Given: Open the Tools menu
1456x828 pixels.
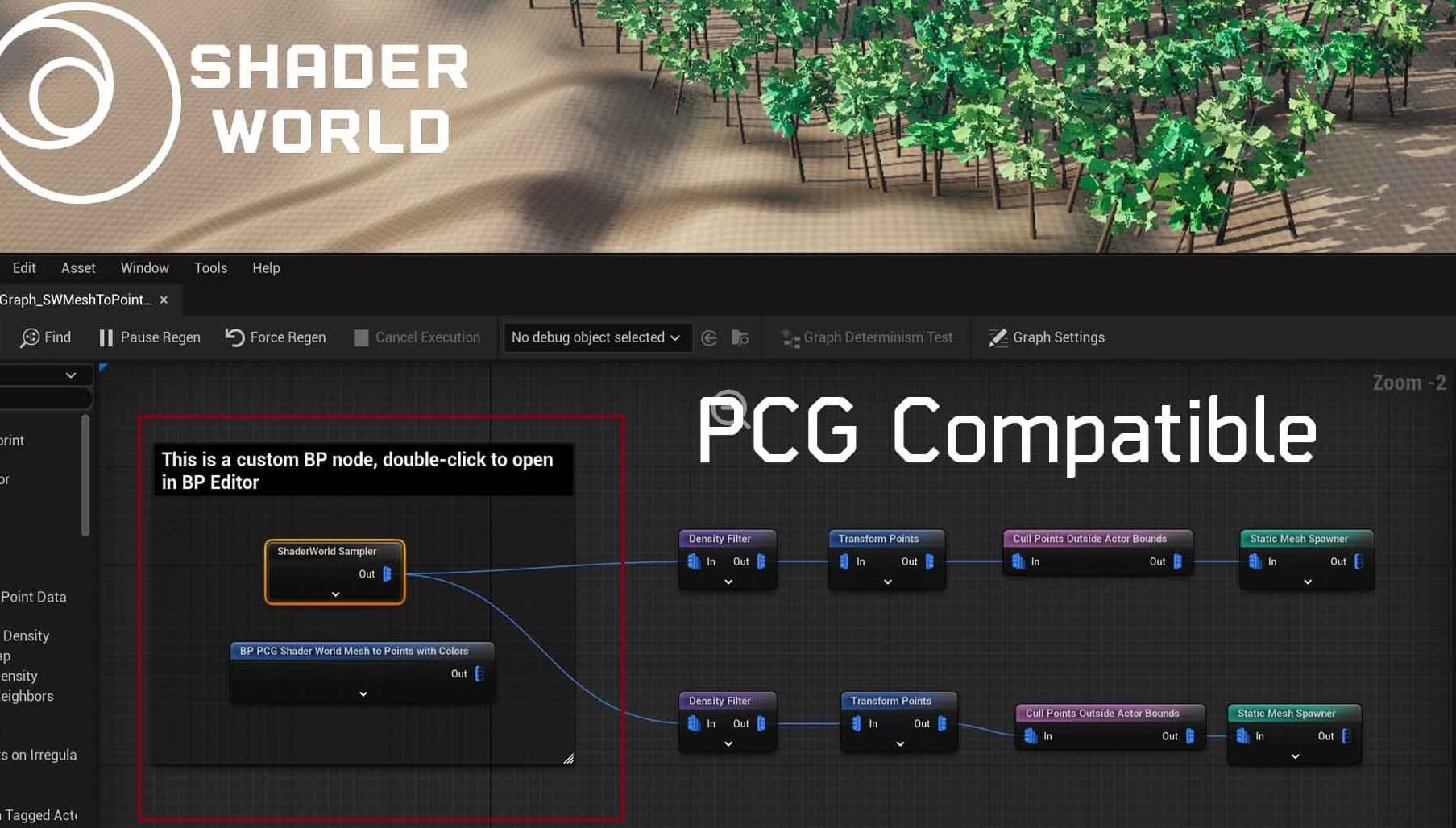Looking at the screenshot, I should (210, 268).
